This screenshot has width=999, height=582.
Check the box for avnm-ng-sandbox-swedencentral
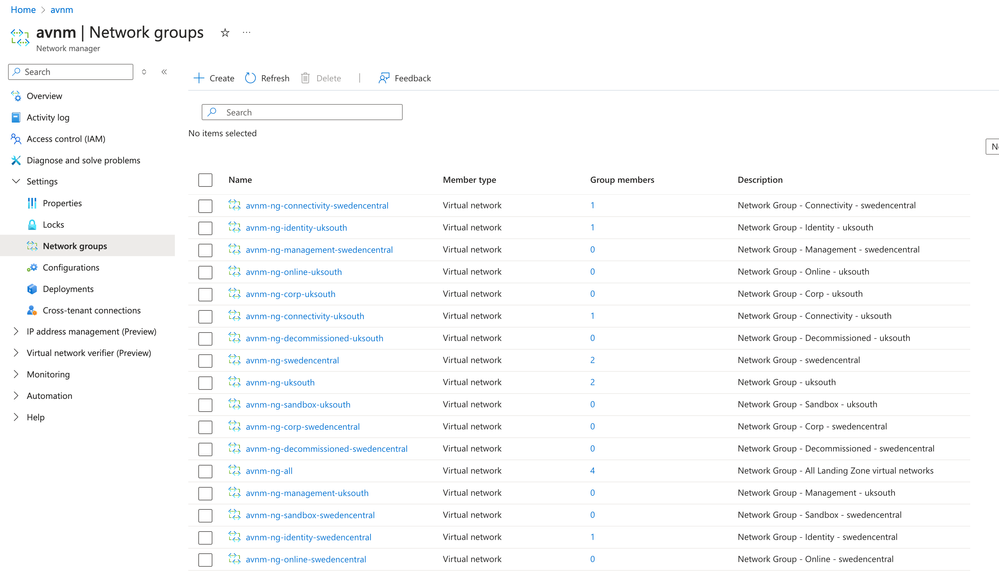[x=205, y=515]
